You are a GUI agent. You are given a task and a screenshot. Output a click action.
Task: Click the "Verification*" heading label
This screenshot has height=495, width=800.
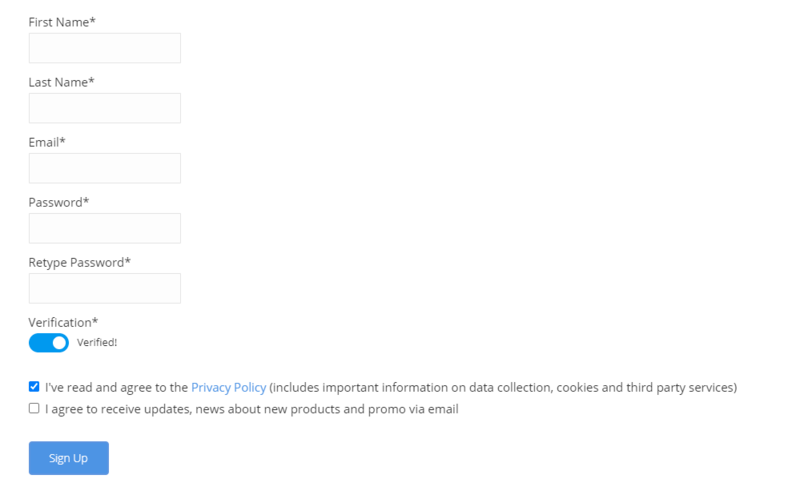pyautogui.click(x=63, y=322)
